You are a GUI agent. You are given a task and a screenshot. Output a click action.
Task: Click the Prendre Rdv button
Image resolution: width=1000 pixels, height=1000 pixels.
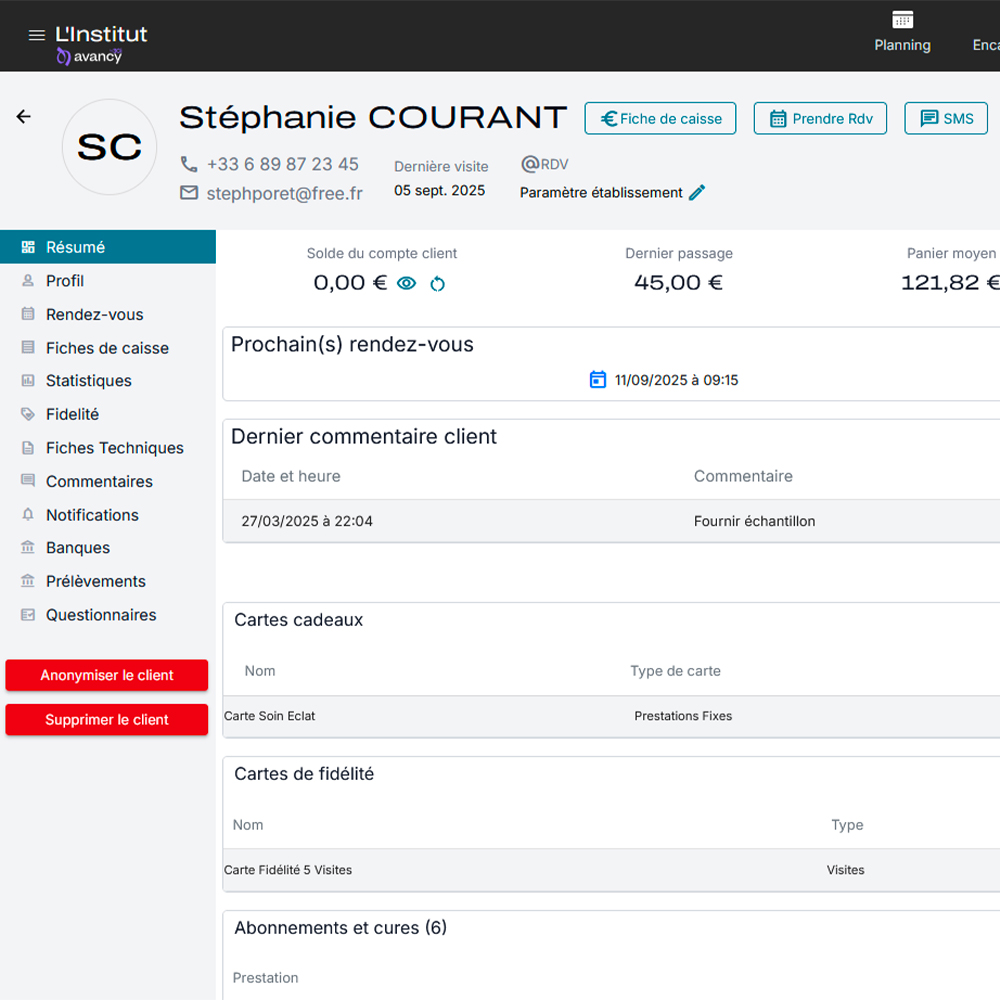(820, 118)
